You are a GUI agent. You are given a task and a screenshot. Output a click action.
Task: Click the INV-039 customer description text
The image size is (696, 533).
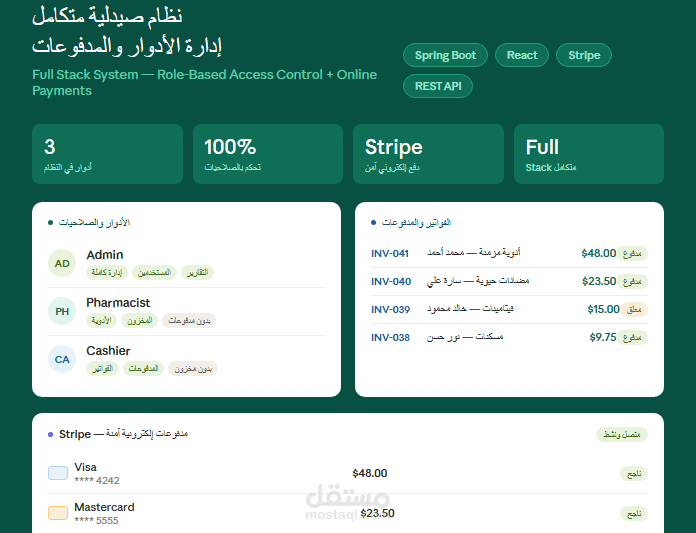coord(471,308)
